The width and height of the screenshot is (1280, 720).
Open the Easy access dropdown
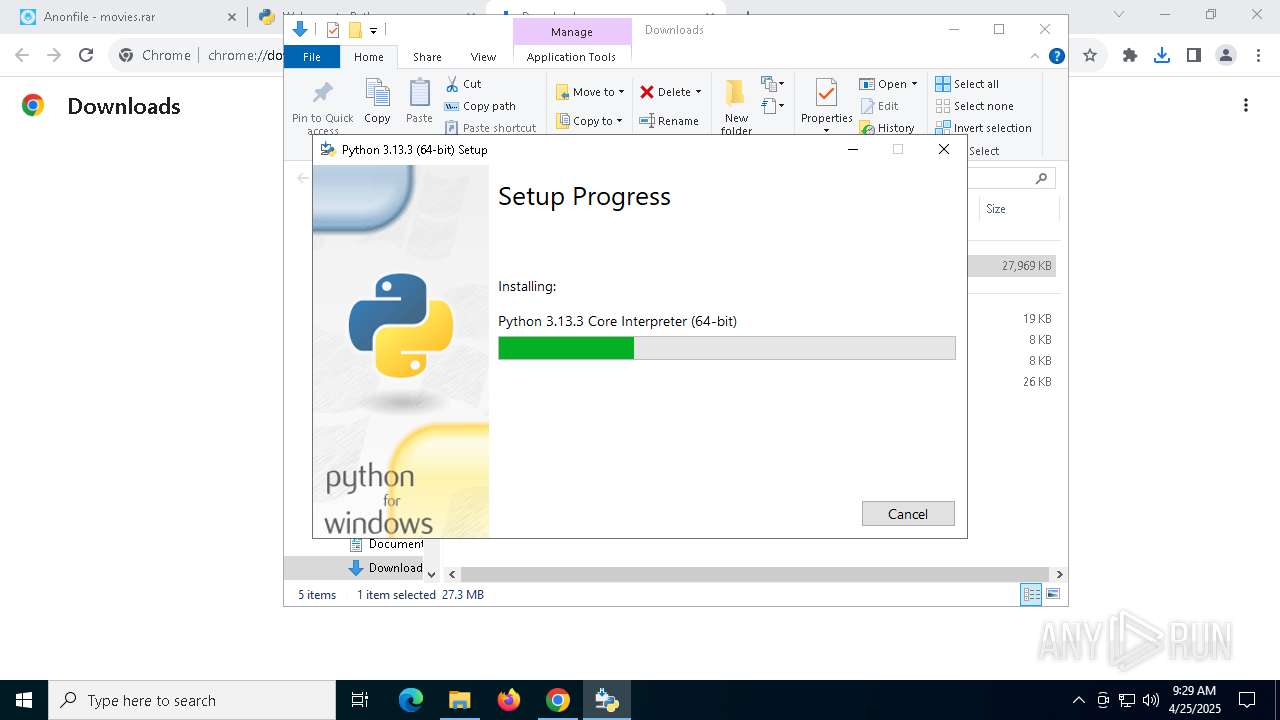pyautogui.click(x=772, y=105)
